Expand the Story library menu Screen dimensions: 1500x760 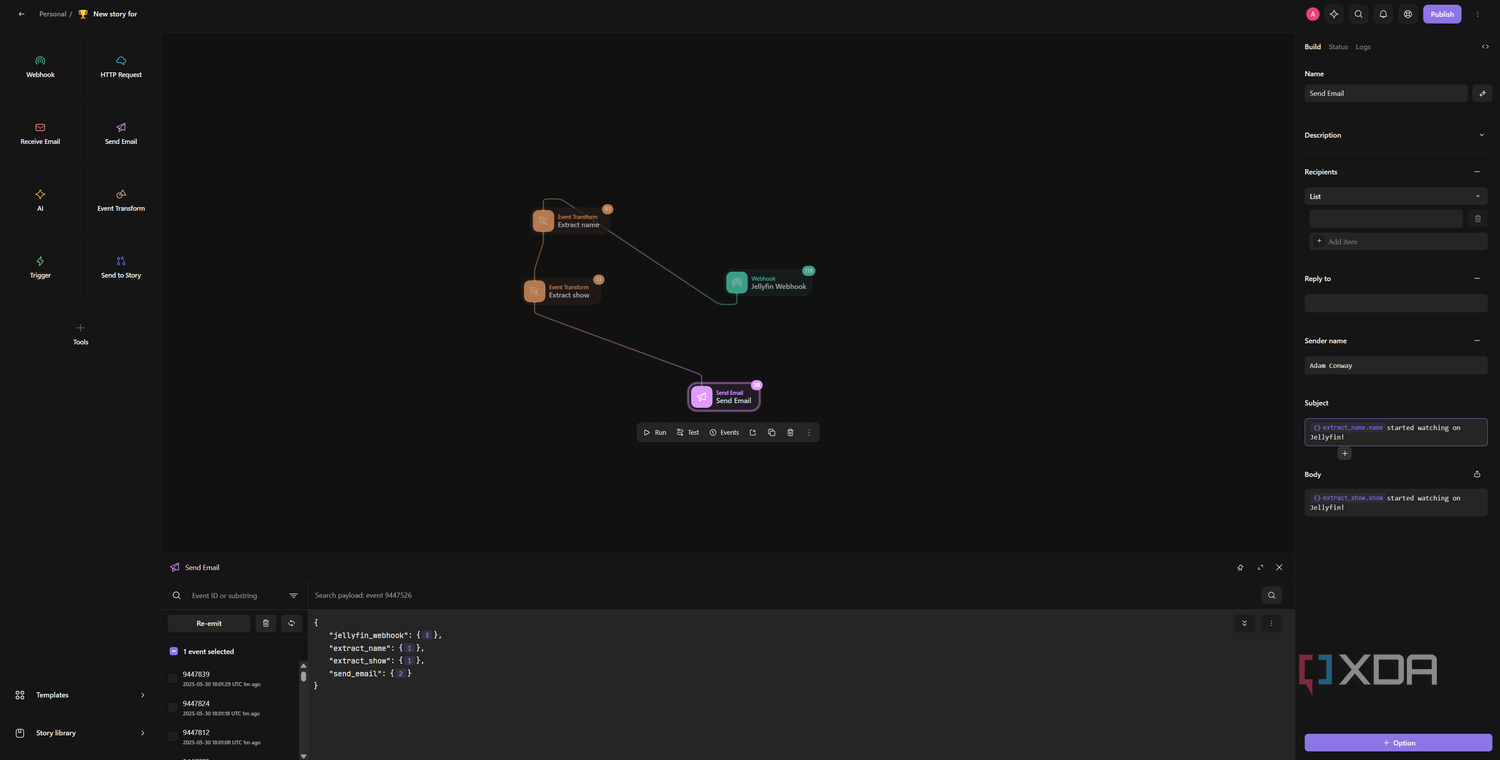[x=81, y=733]
